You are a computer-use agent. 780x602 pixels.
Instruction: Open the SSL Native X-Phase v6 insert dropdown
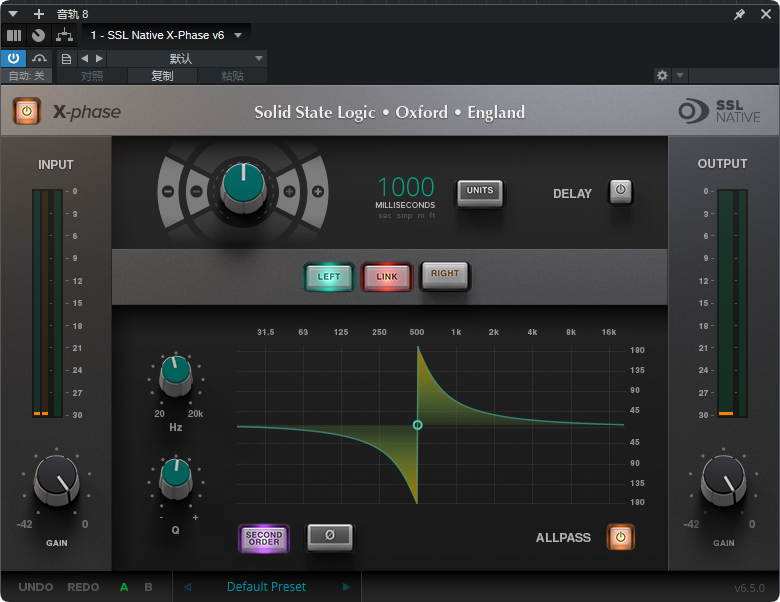(x=166, y=35)
